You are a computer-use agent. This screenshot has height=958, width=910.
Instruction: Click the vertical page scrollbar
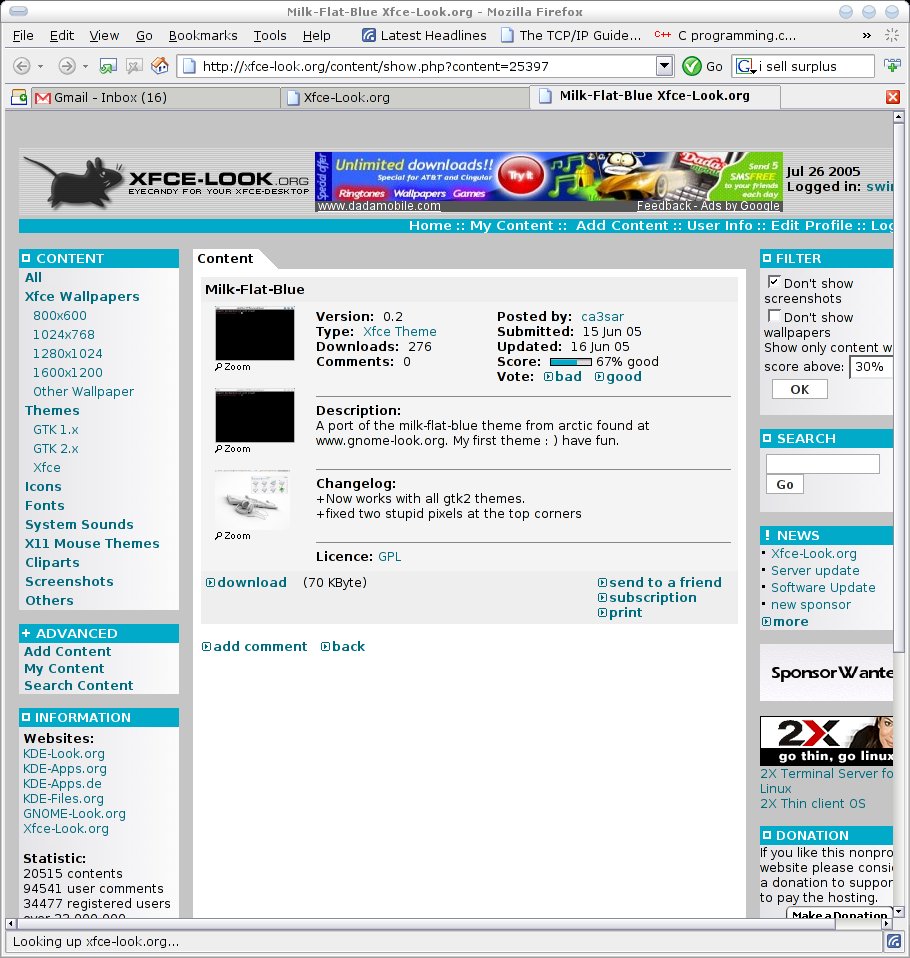[898, 387]
